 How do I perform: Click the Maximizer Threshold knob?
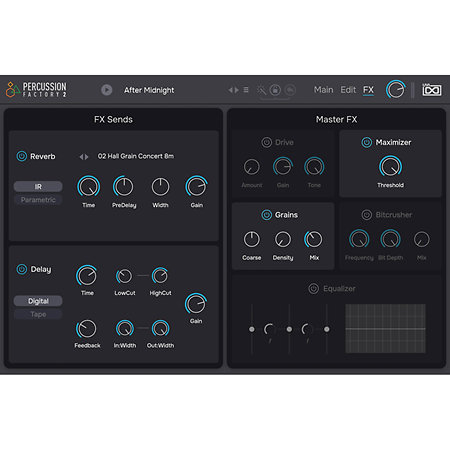point(390,166)
